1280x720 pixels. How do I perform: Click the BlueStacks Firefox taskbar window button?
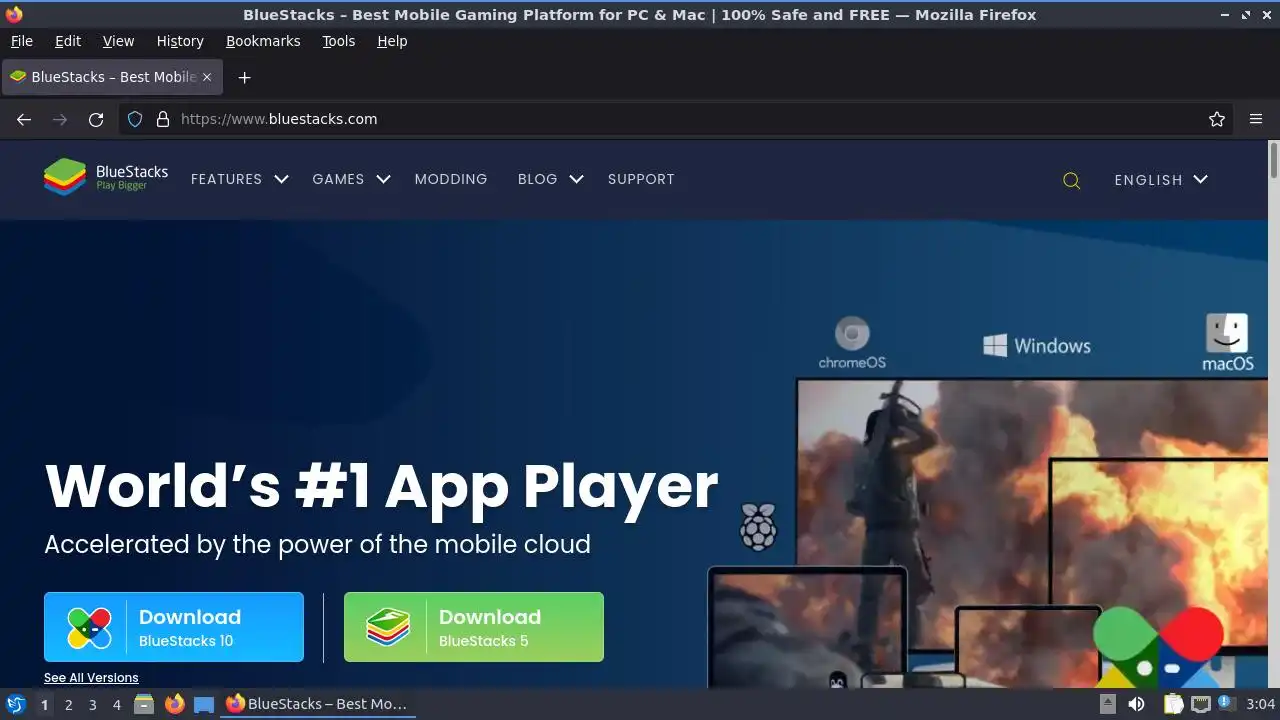[x=317, y=704]
